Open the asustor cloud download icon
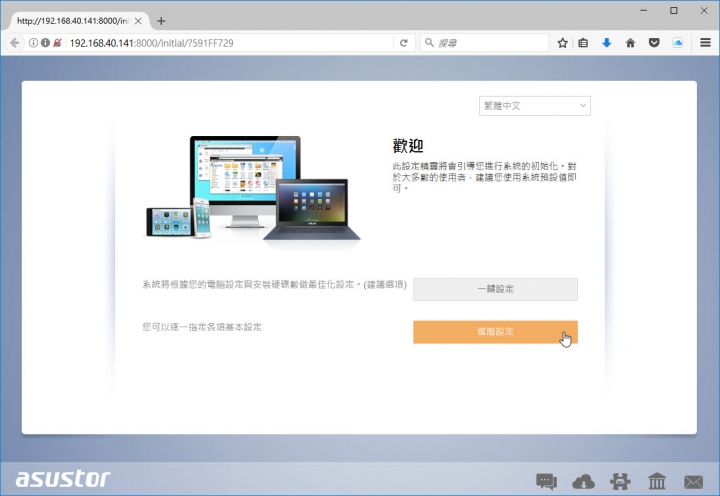Image resolution: width=720 pixels, height=496 pixels. pos(583,482)
